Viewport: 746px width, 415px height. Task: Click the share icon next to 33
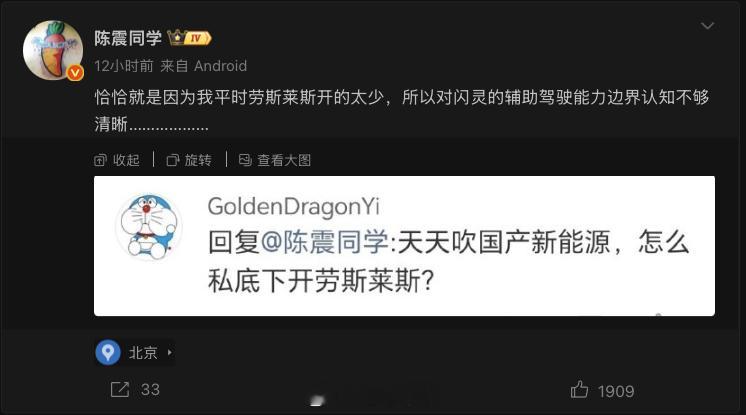point(119,389)
